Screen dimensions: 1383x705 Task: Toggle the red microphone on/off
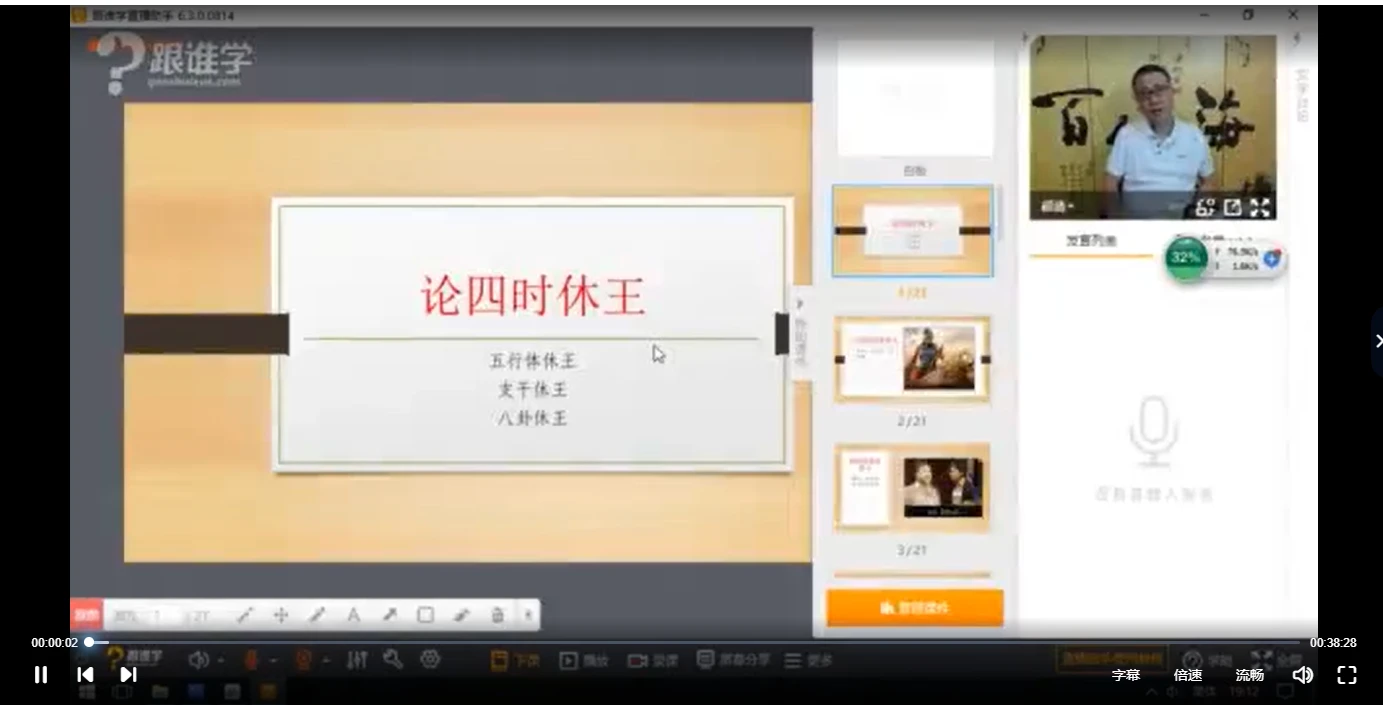[x=251, y=660]
